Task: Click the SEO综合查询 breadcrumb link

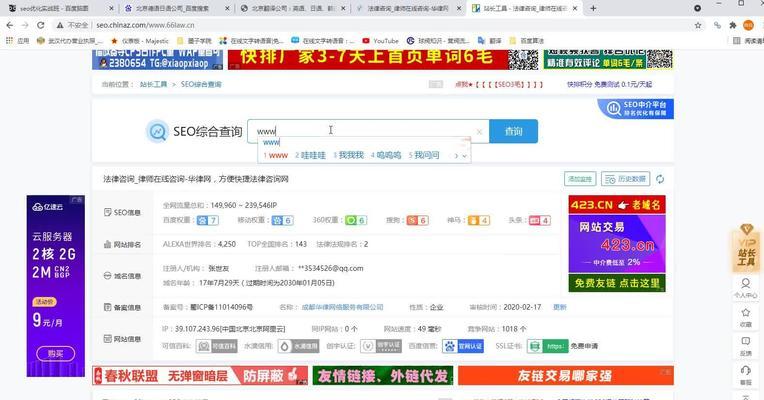Action: coord(201,84)
